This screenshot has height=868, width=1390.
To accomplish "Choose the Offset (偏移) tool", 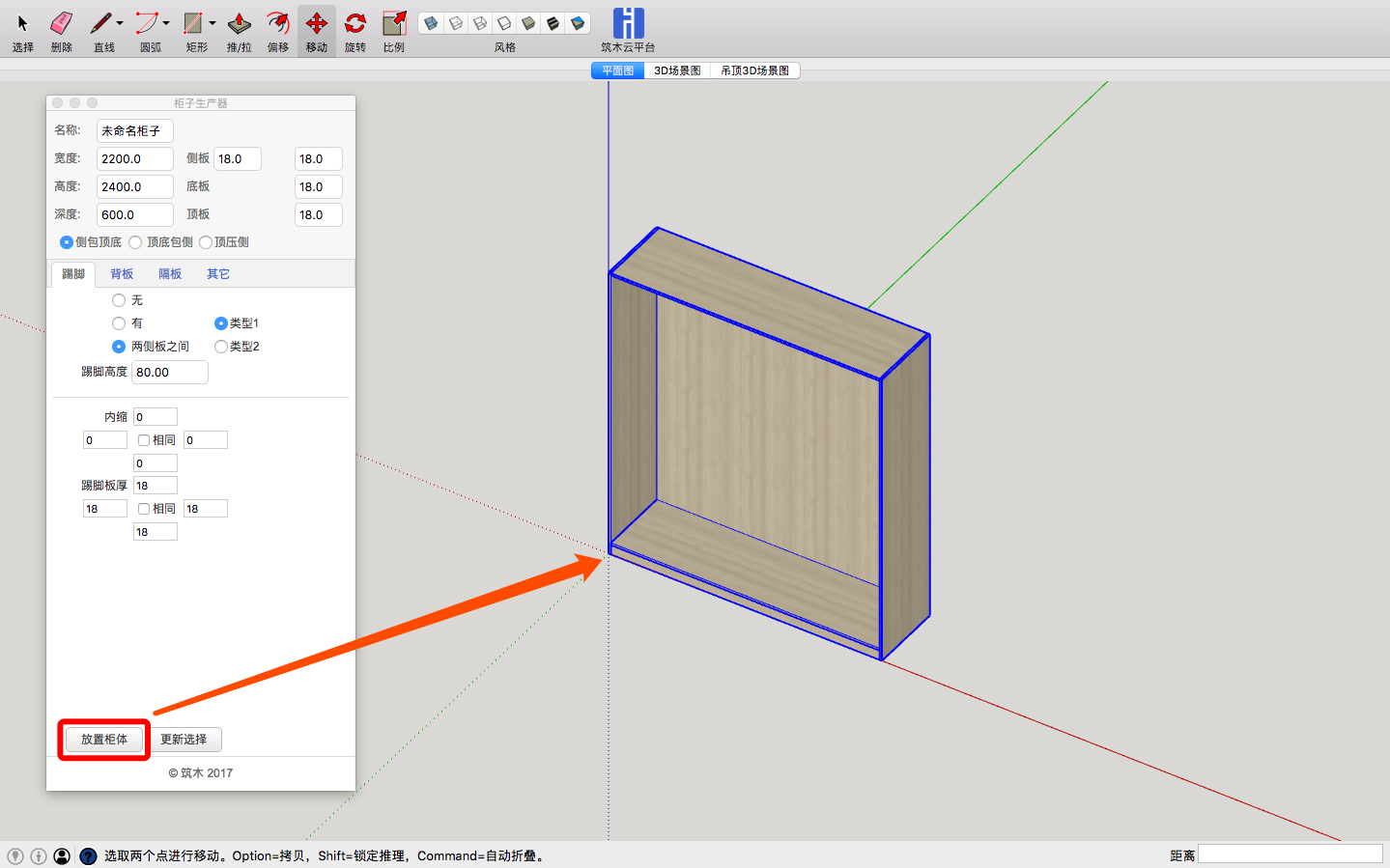I will pyautogui.click(x=278, y=24).
